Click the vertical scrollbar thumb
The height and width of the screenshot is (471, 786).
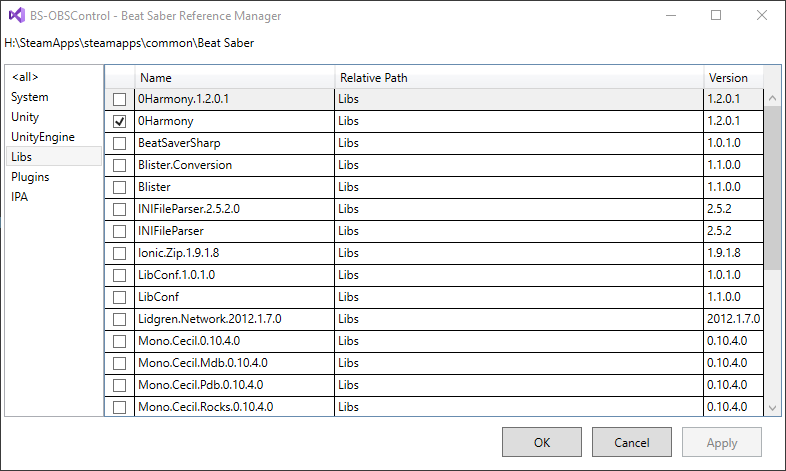(772, 188)
